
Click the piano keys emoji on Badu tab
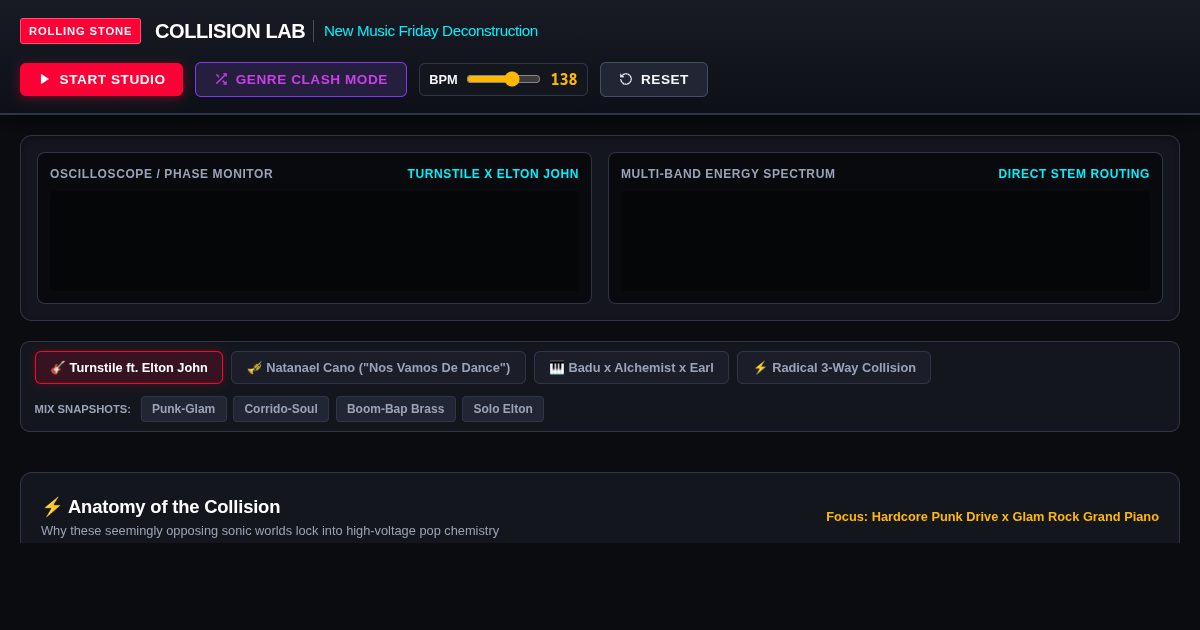(557, 368)
